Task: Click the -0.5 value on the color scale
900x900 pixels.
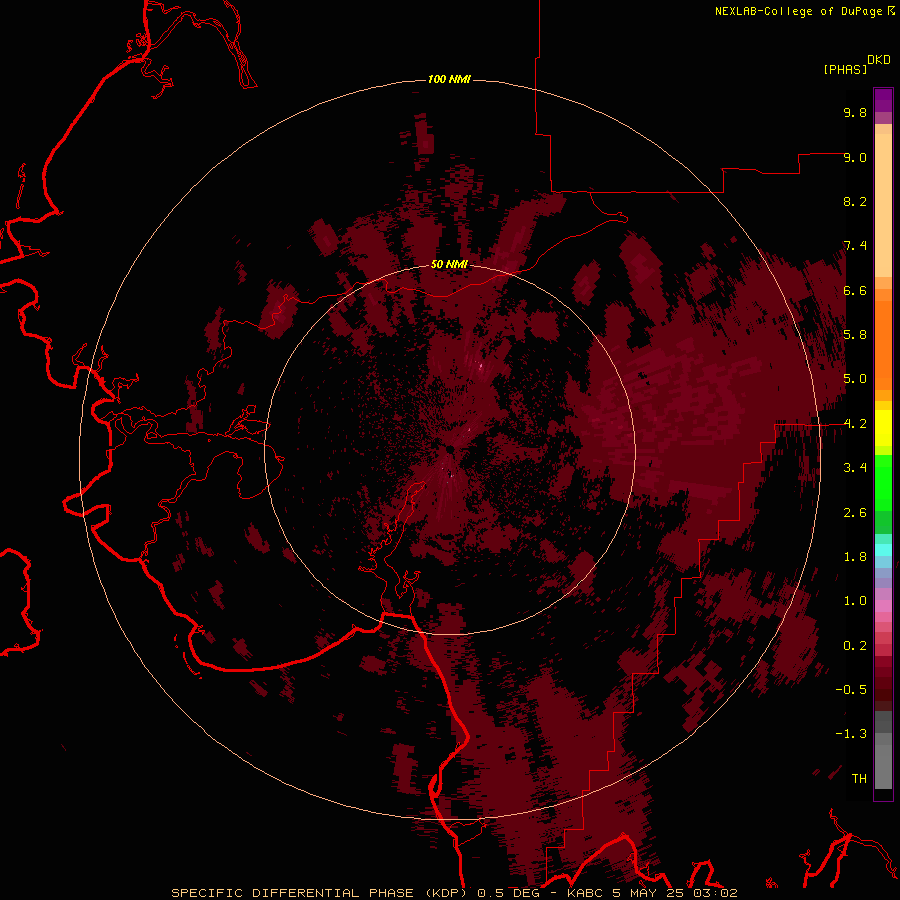Action: [x=851, y=690]
